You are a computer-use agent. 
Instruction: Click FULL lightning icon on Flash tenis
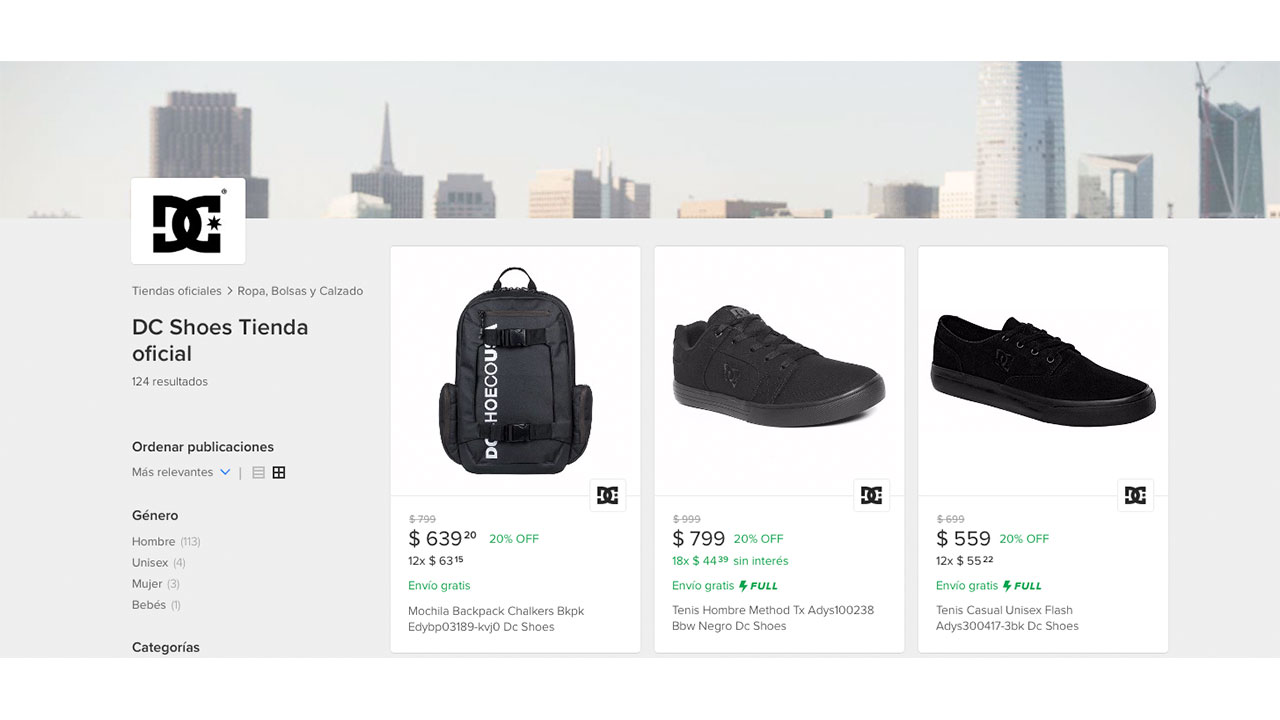[1007, 586]
